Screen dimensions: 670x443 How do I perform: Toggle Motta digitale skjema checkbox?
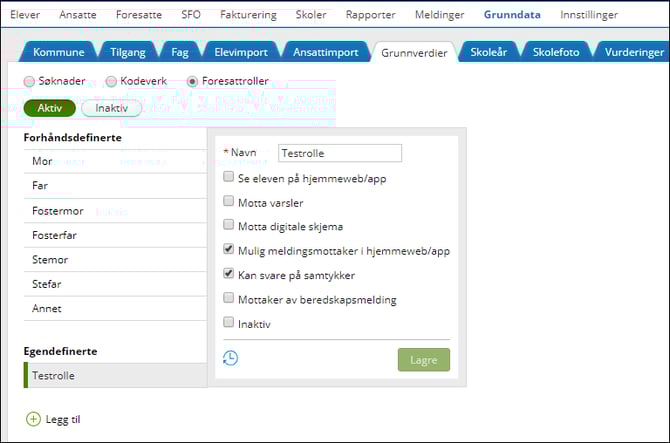(x=229, y=225)
